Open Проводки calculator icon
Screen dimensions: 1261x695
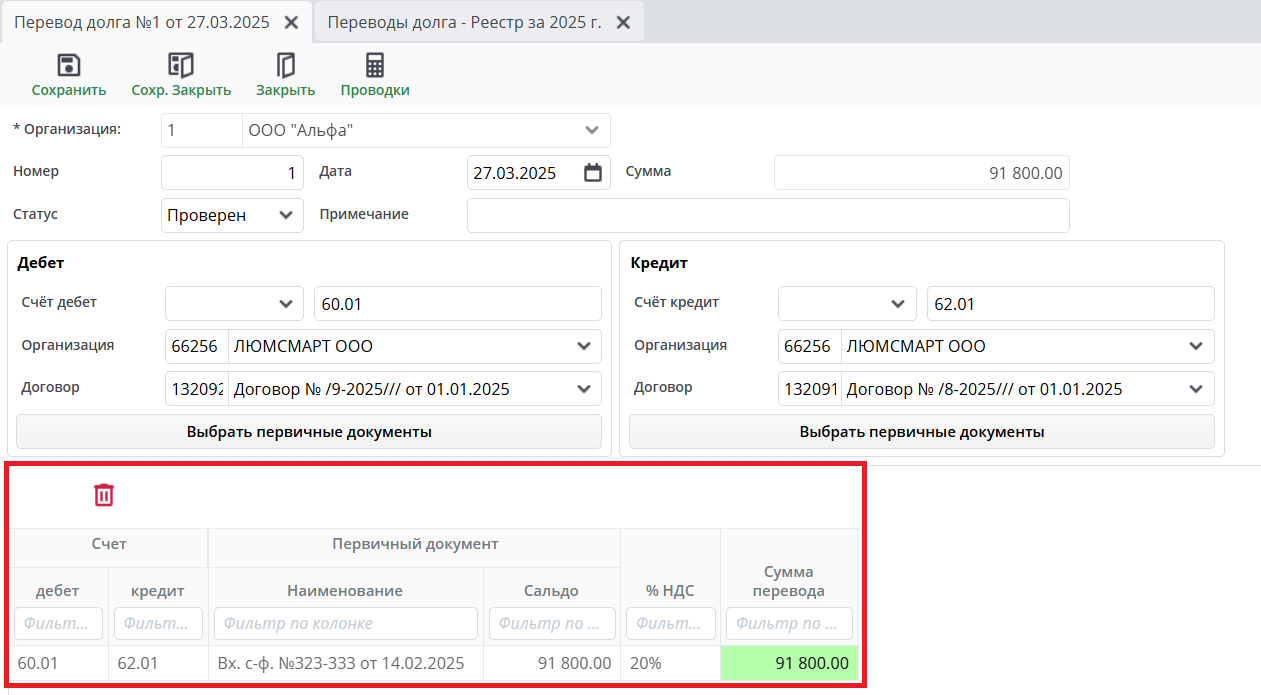coord(375,66)
